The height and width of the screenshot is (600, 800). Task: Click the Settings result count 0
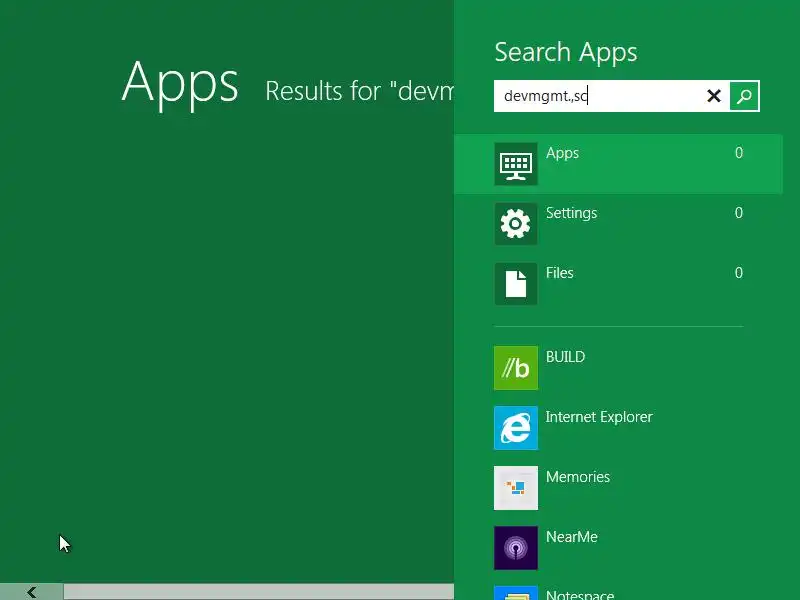(x=738, y=212)
